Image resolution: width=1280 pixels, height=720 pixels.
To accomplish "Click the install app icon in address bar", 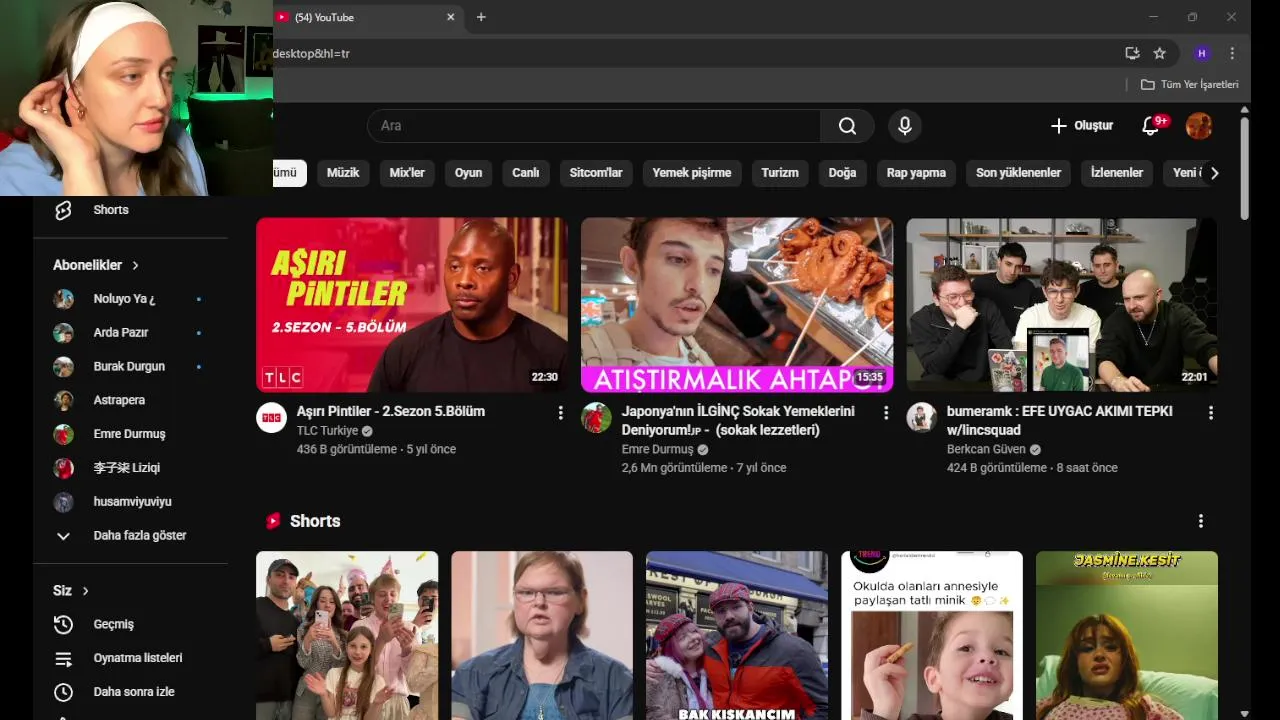I will 1132,53.
